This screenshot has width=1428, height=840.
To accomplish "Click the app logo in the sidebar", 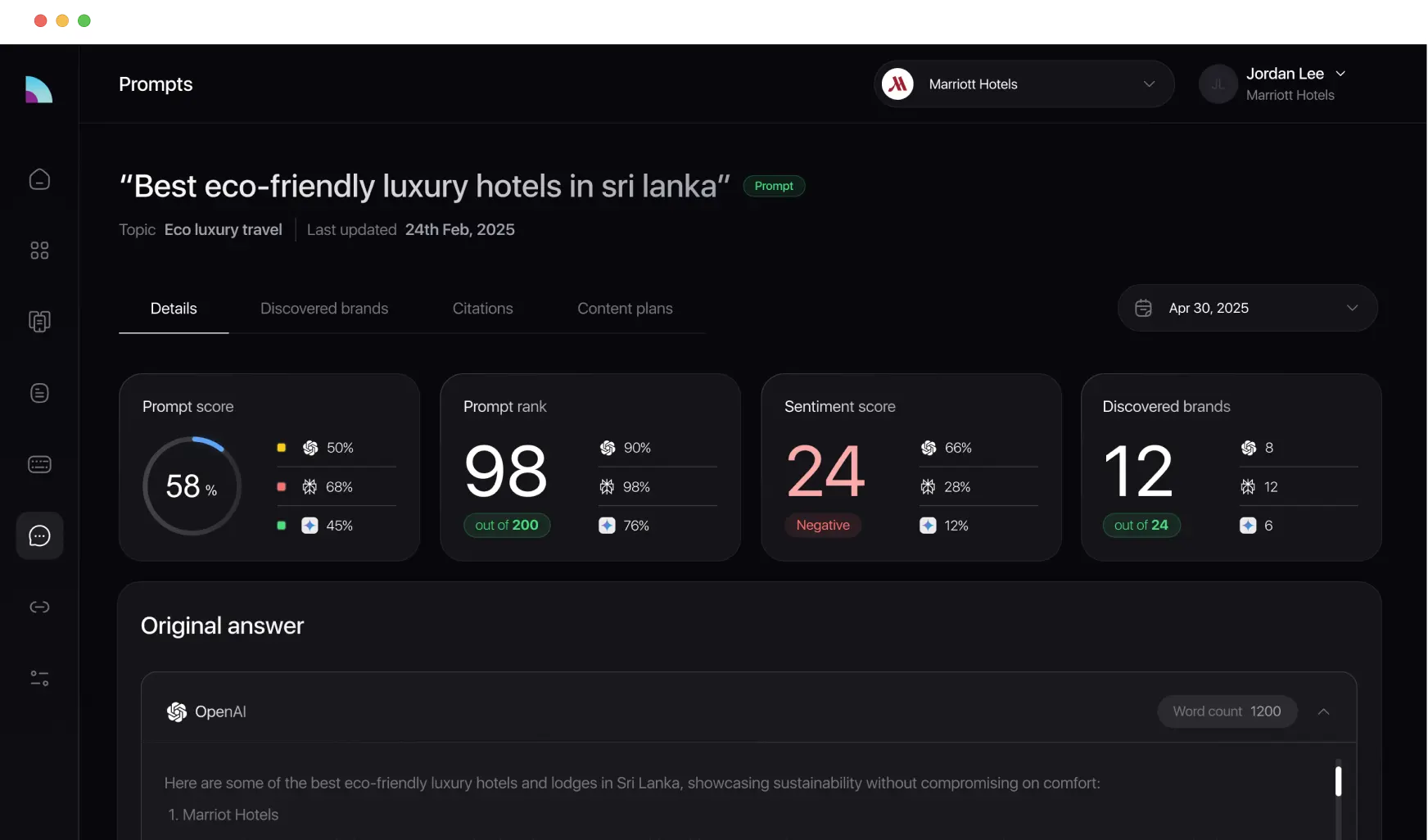I will click(x=38, y=89).
